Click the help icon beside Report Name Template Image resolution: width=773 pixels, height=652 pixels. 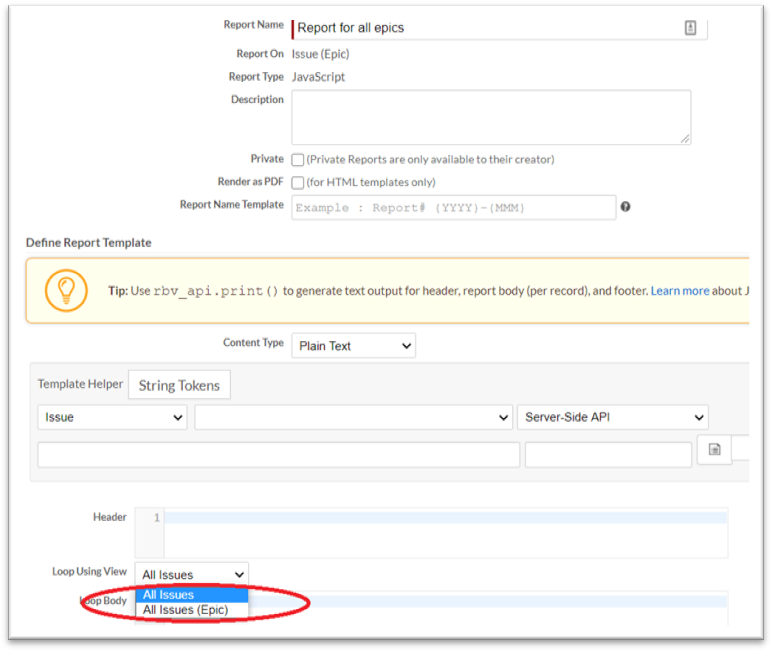(x=626, y=207)
